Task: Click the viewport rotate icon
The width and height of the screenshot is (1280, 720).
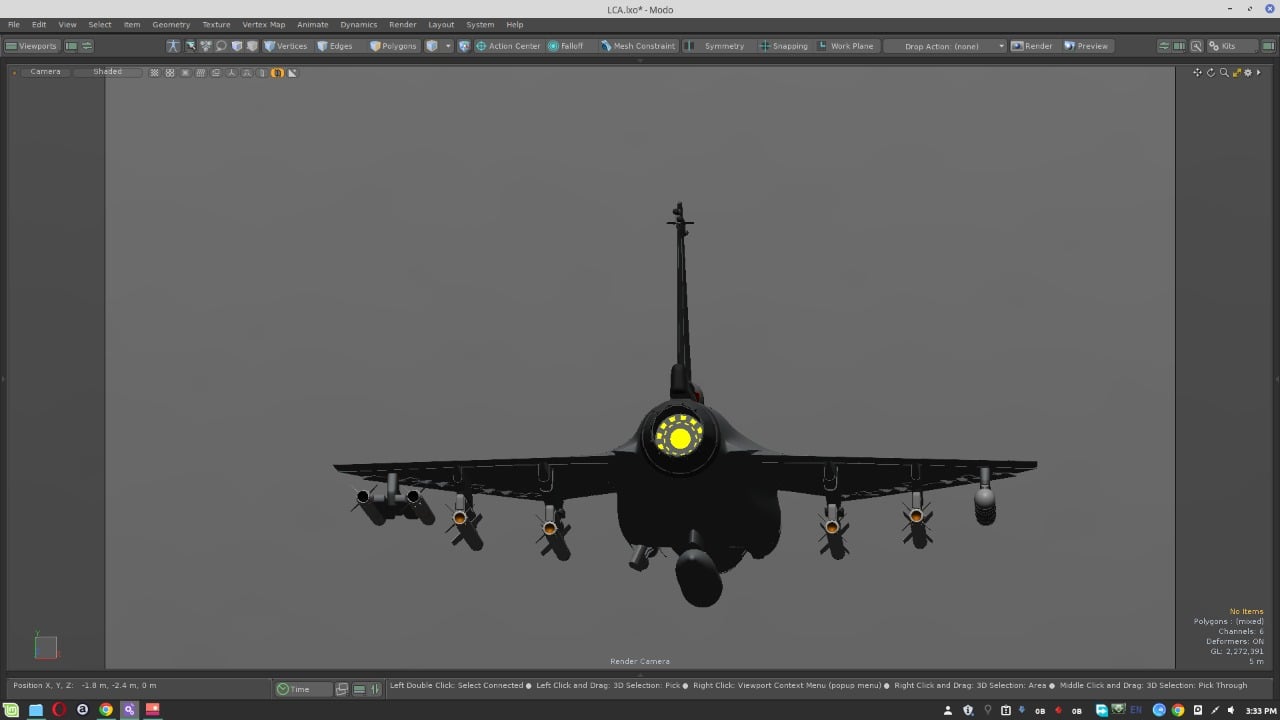Action: 1210,72
